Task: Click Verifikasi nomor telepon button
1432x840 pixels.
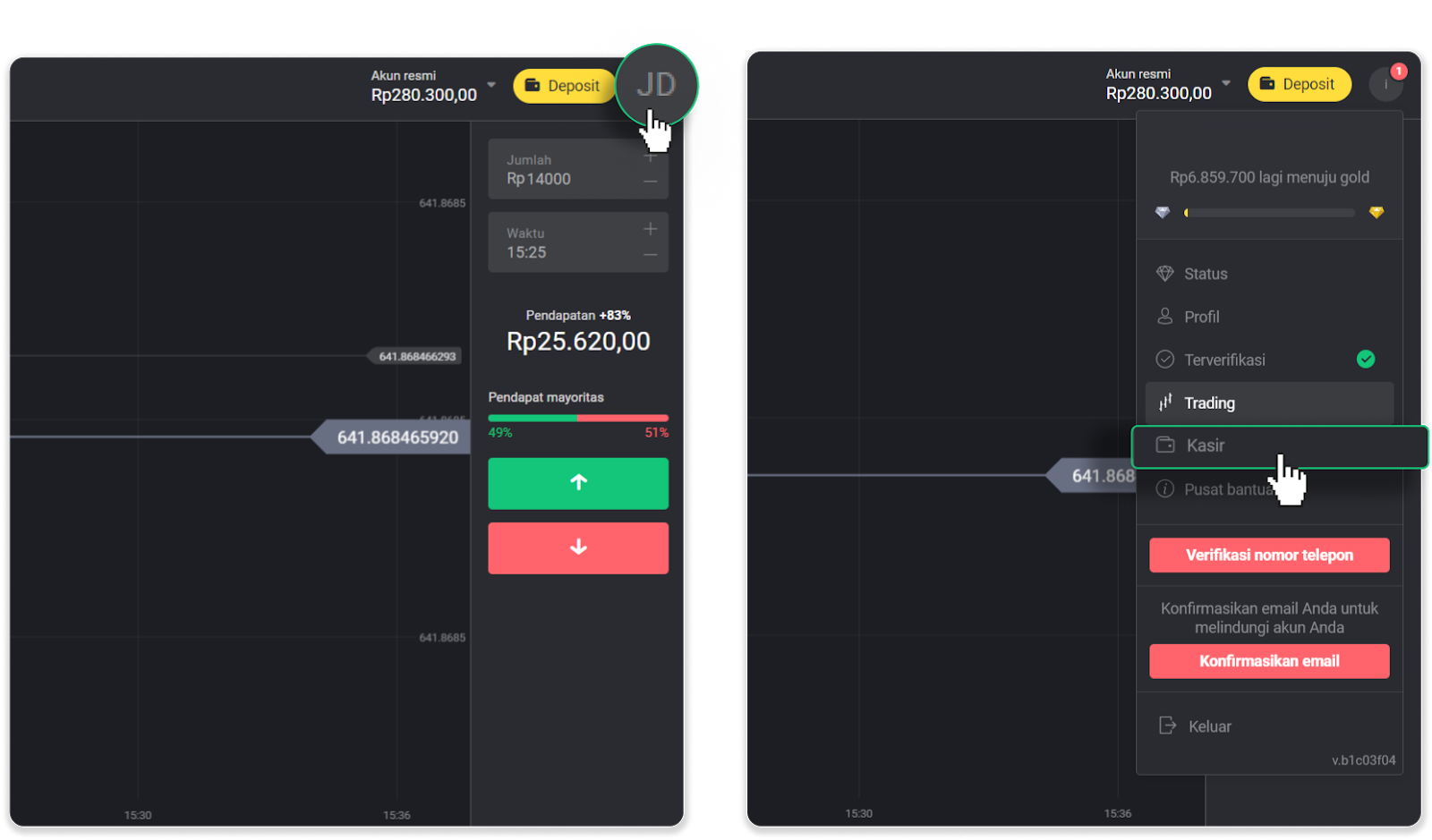Action: coord(1269,555)
